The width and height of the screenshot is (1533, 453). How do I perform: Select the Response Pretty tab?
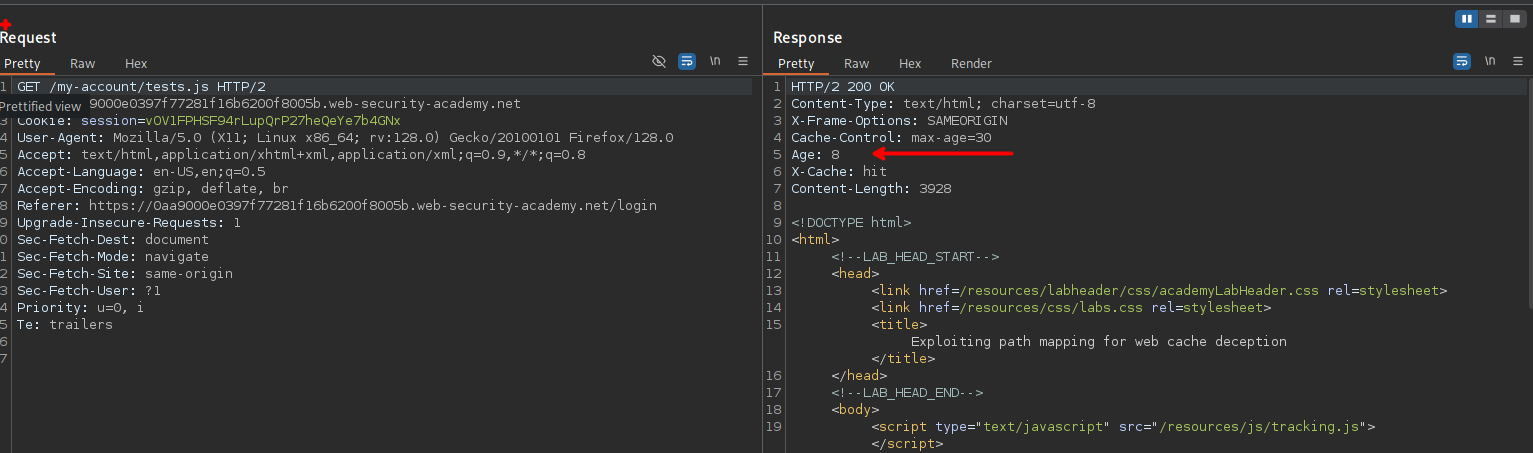coord(796,64)
